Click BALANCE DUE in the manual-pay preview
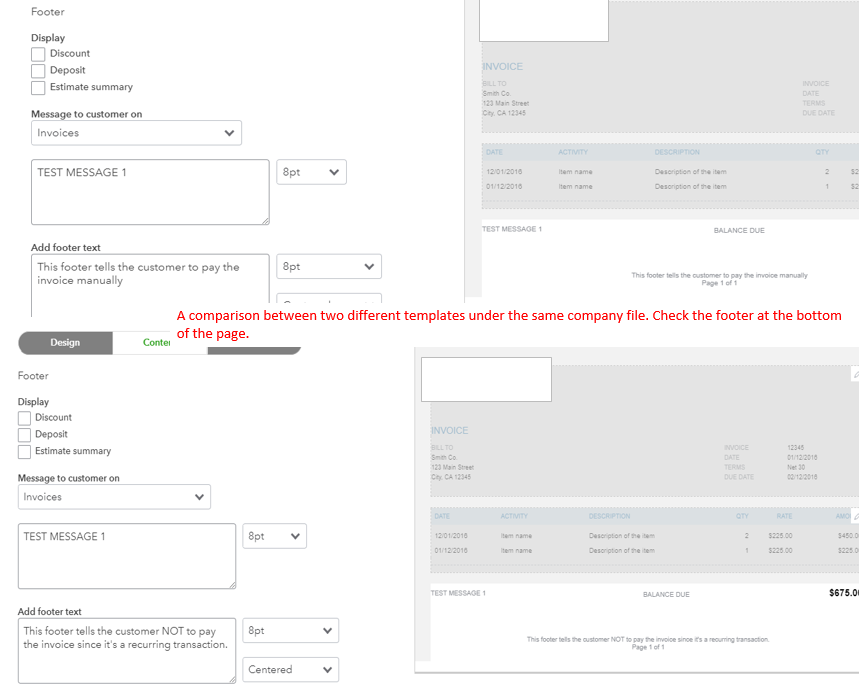The image size is (859, 688). (x=739, y=231)
